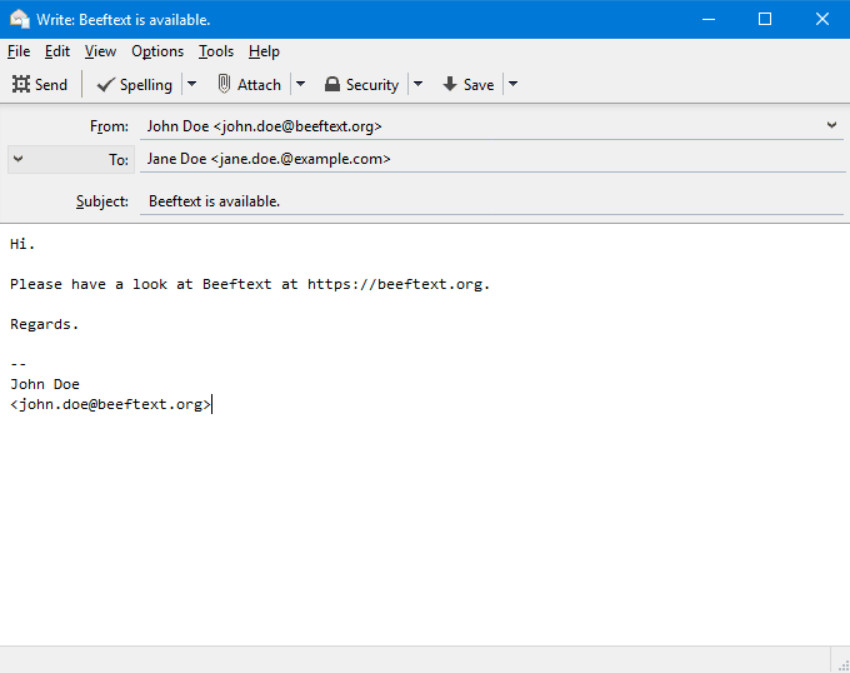The image size is (850, 673).
Task: Click the Spelling label text
Action: [146, 85]
